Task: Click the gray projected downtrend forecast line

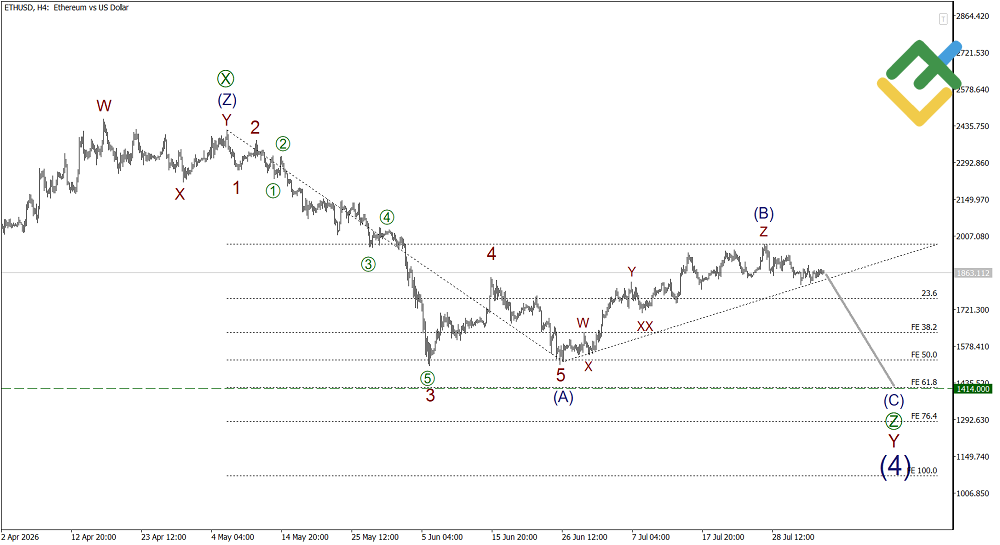Action: [x=860, y=330]
